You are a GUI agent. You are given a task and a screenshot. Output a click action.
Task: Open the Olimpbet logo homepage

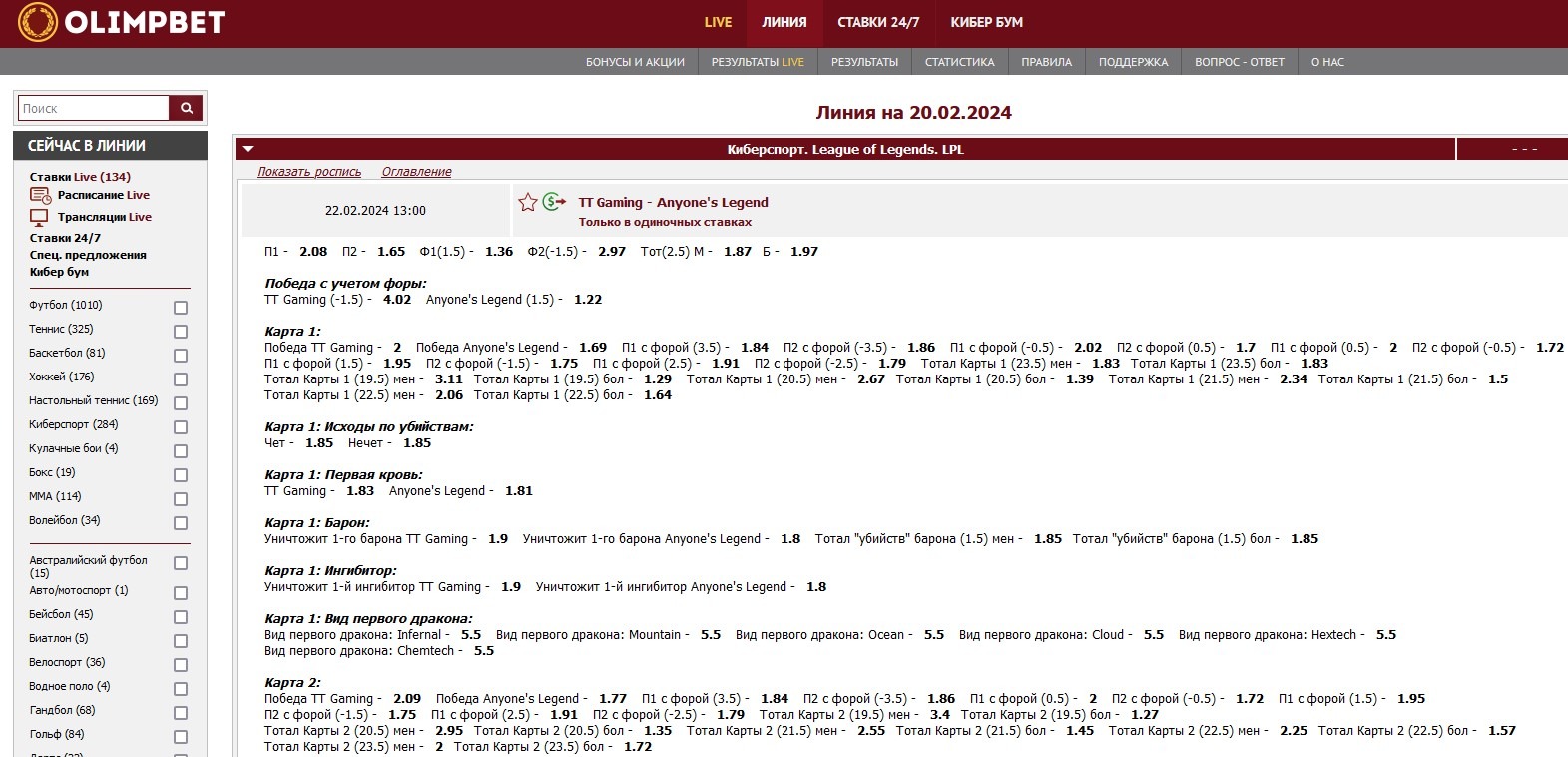point(121,21)
